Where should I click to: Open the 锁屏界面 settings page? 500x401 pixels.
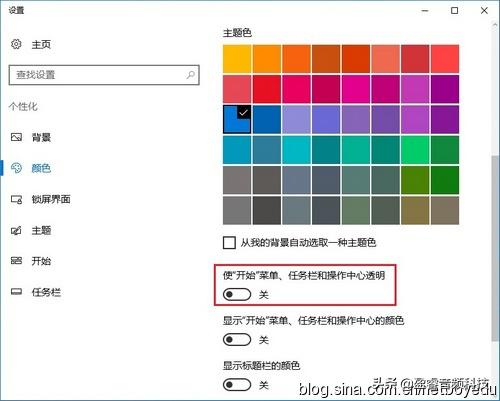pyautogui.click(x=51, y=199)
